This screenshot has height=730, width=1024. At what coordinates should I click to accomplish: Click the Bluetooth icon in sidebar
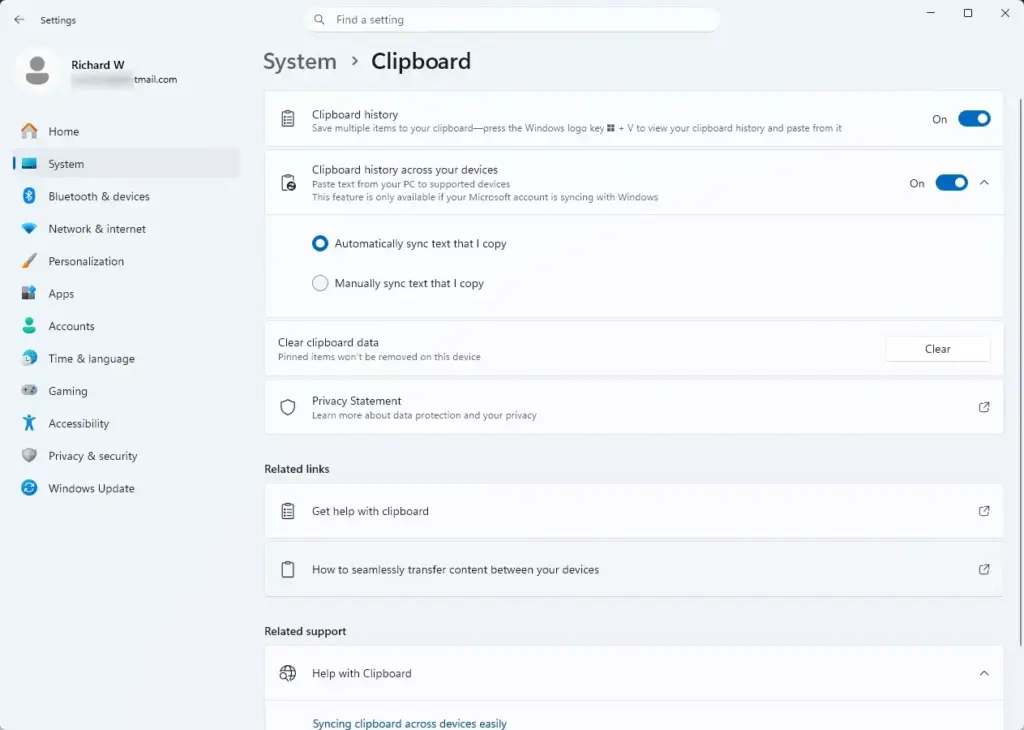point(29,196)
